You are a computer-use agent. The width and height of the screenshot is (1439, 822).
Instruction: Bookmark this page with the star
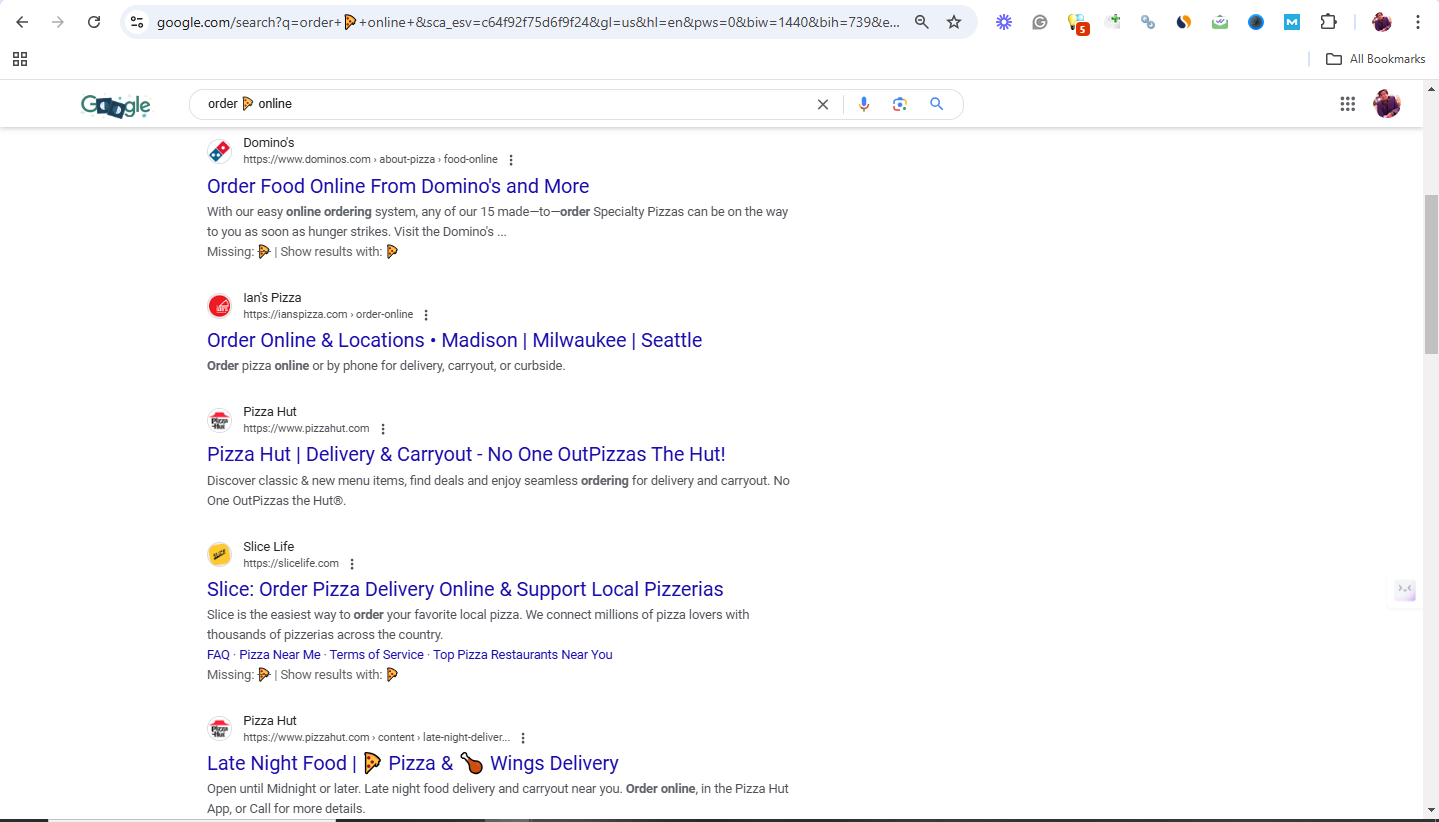[954, 22]
